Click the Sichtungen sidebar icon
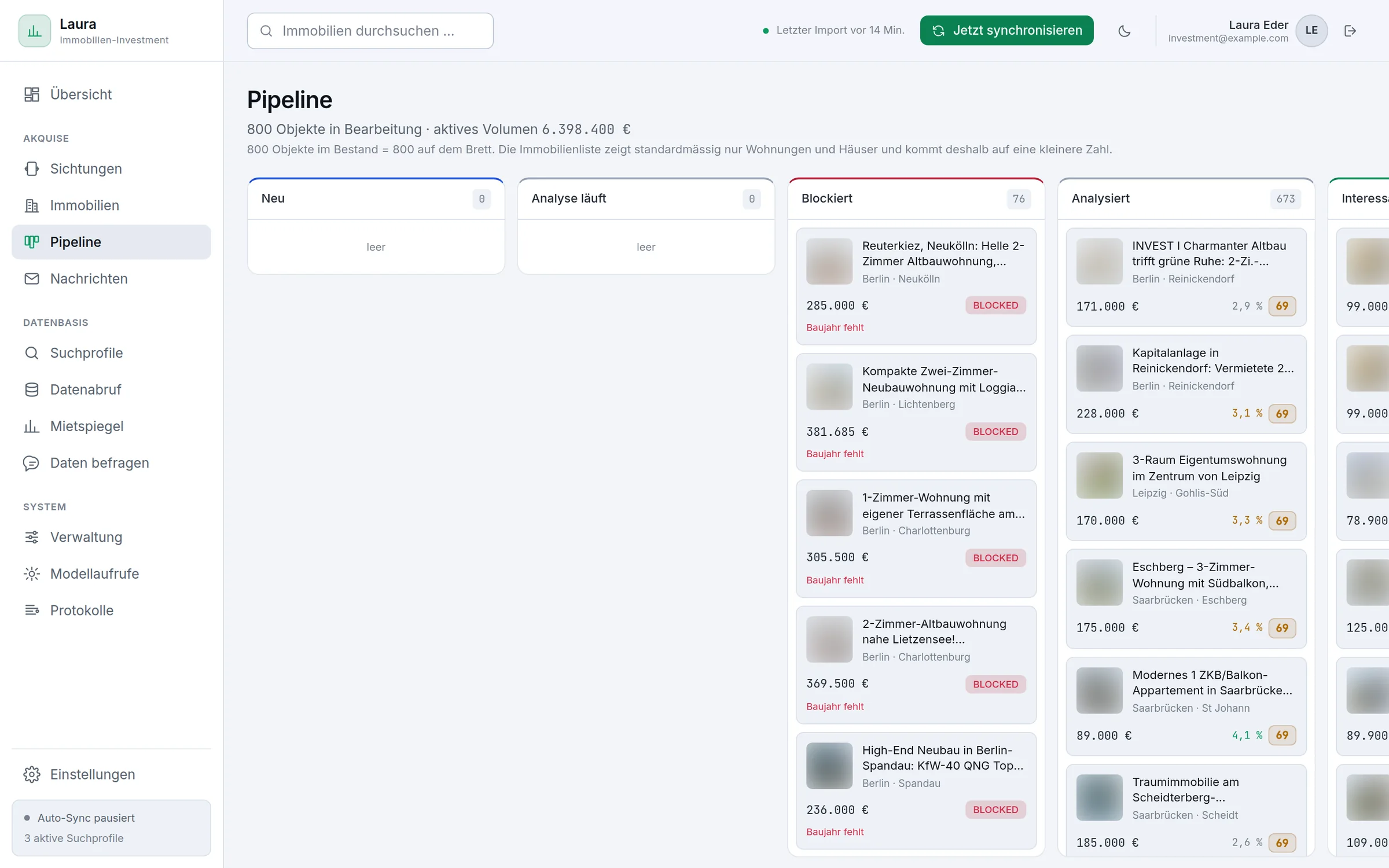The image size is (1389, 868). [32, 168]
